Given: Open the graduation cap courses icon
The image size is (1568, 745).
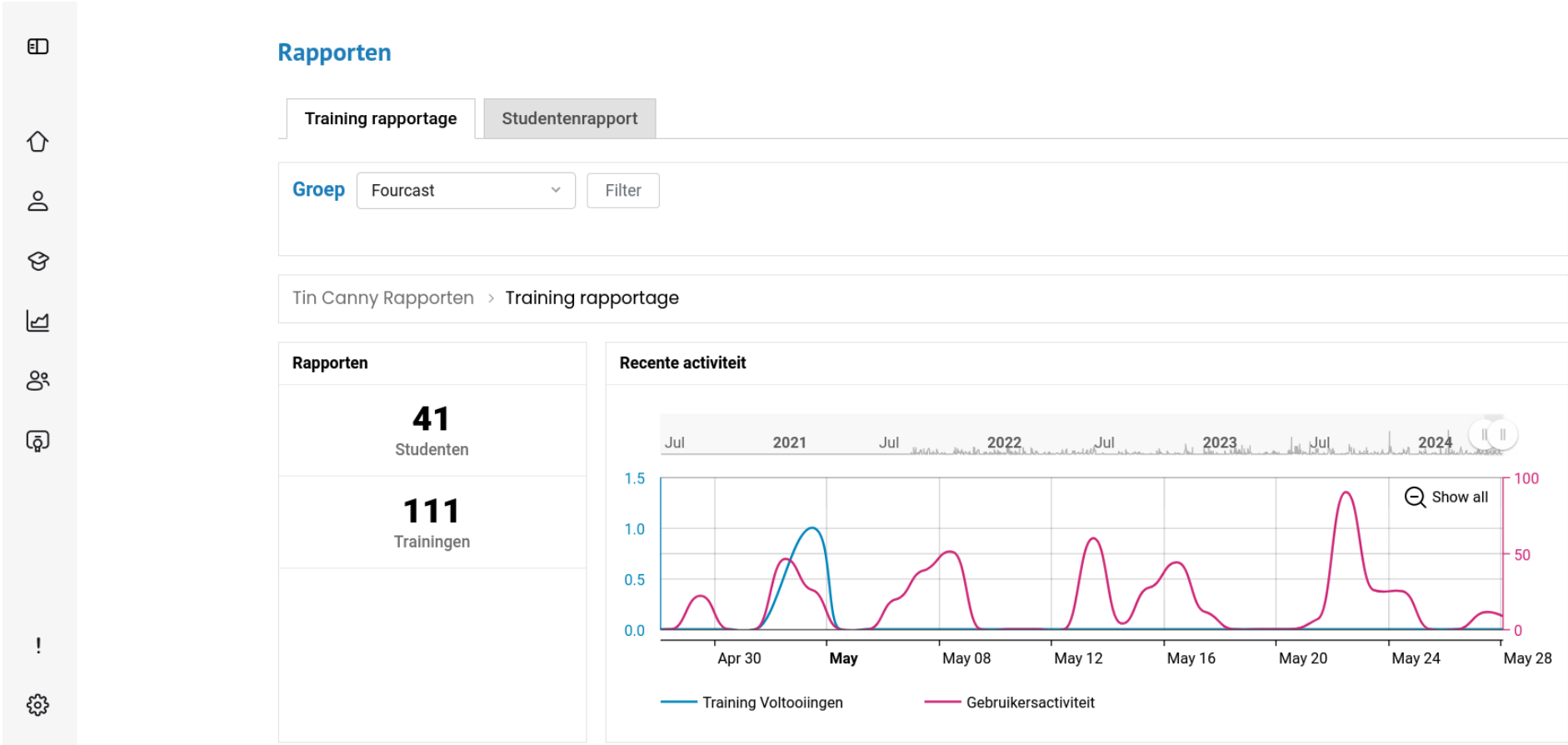Looking at the screenshot, I should click(37, 261).
